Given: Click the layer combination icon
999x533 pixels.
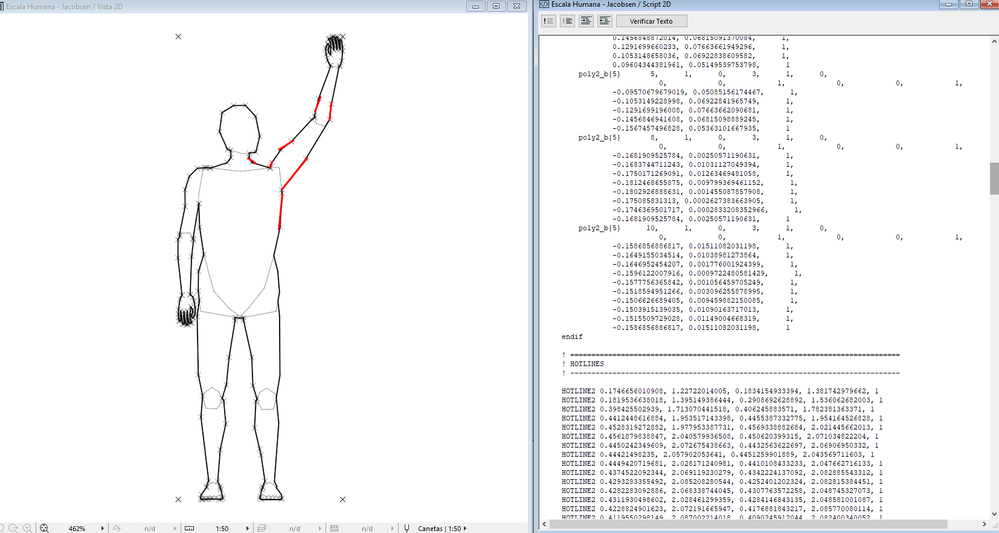Looking at the screenshot, I should click(261, 529).
